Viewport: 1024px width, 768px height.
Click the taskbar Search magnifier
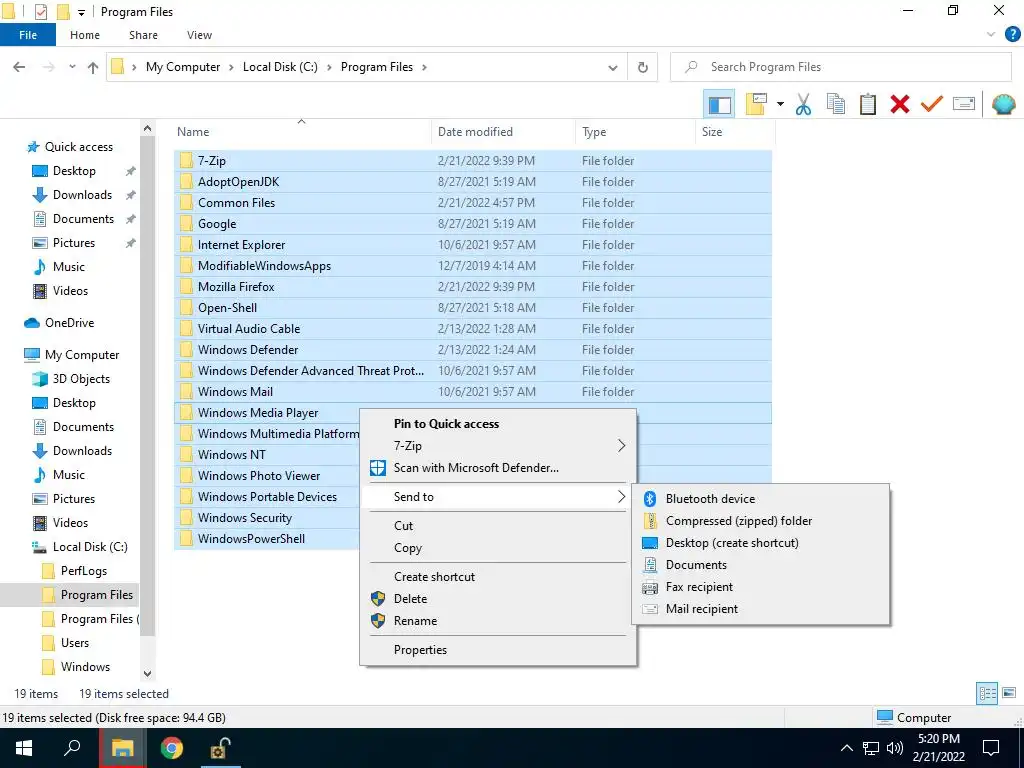[x=72, y=748]
